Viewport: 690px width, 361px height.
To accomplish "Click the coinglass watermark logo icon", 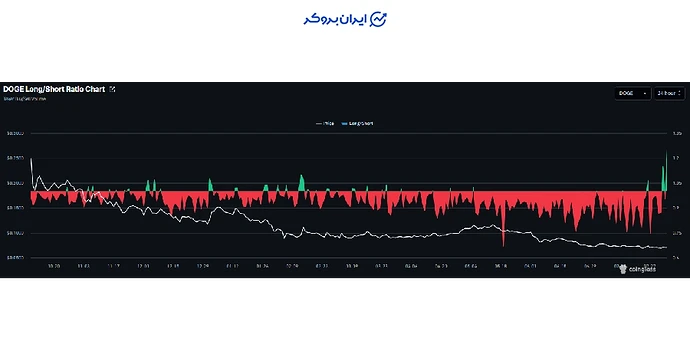I will pos(623,269).
